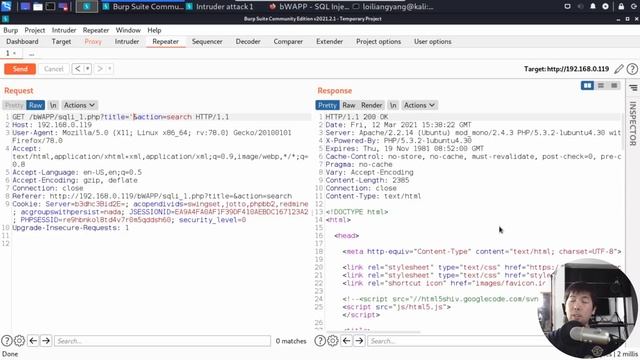Focus the request search field
The width and height of the screenshot is (640, 360).
coord(162,341)
